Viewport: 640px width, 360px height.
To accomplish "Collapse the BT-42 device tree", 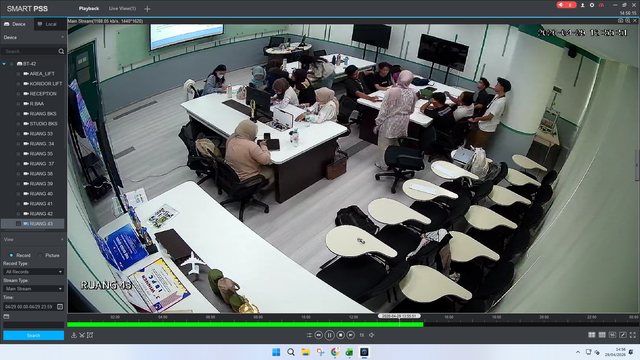I will [4, 64].
